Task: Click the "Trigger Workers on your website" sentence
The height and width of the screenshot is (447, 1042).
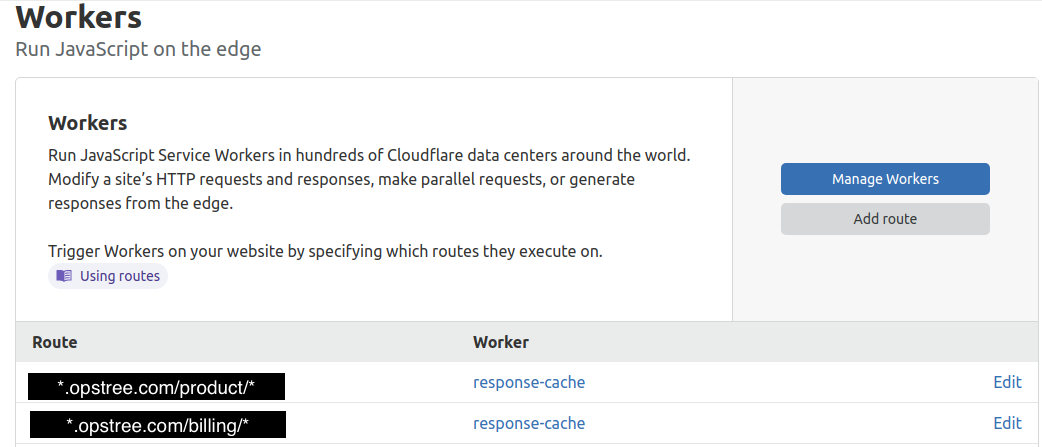Action: pyautogui.click(x=325, y=251)
